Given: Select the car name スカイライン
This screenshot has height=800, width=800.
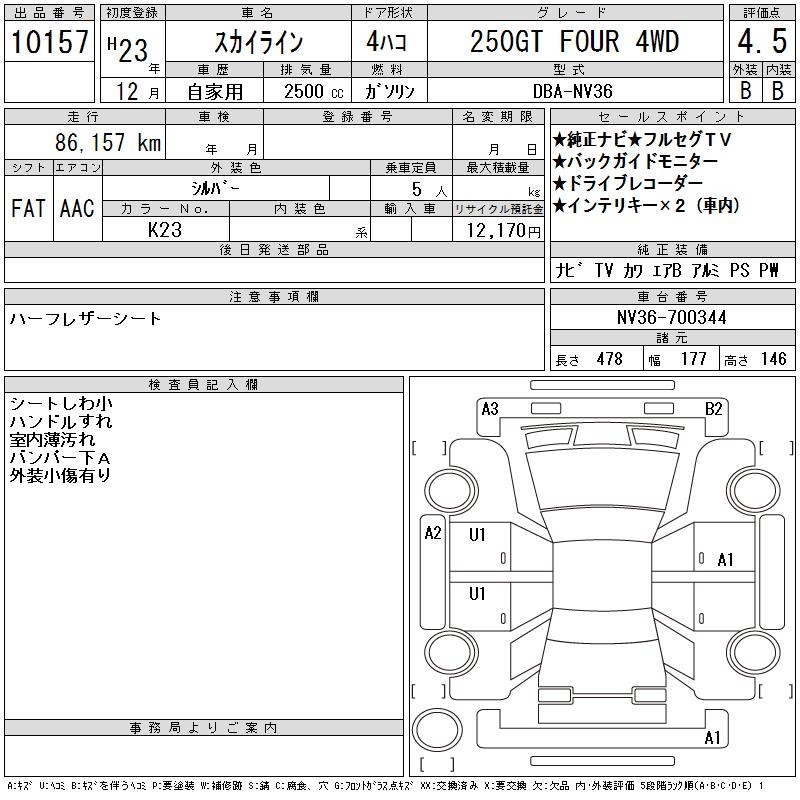Looking at the screenshot, I should click(259, 42).
